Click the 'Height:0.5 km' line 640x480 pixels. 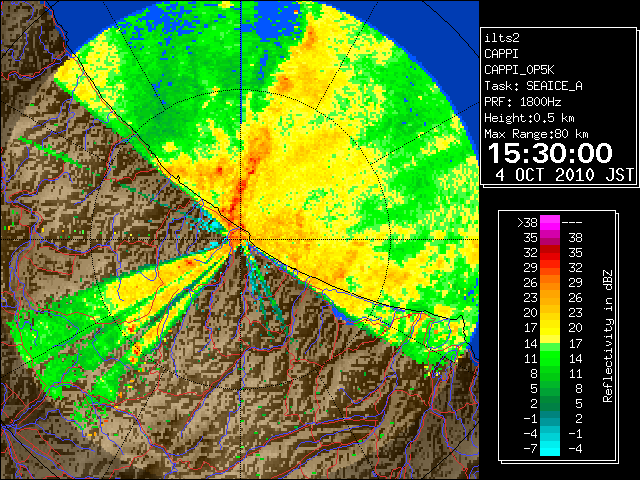point(529,118)
